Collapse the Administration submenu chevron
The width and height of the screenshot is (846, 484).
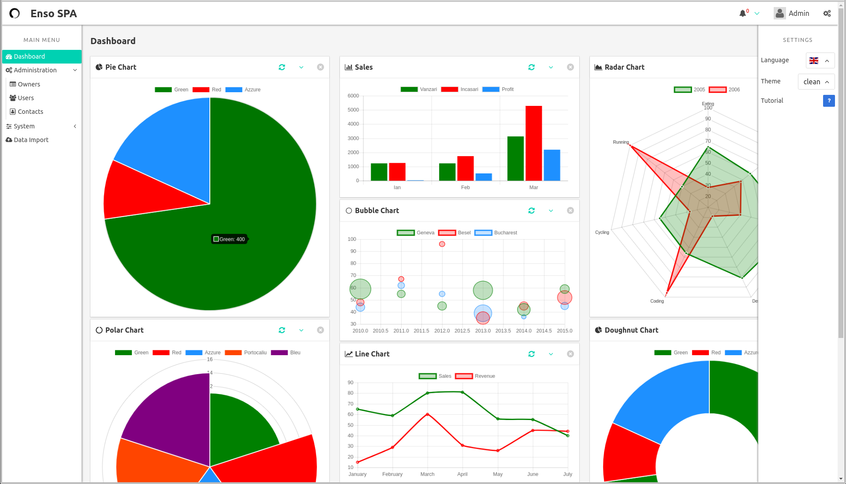75,70
